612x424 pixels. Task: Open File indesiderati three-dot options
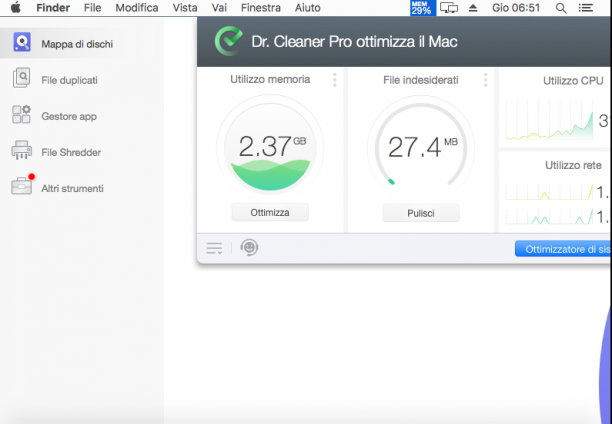coord(486,80)
